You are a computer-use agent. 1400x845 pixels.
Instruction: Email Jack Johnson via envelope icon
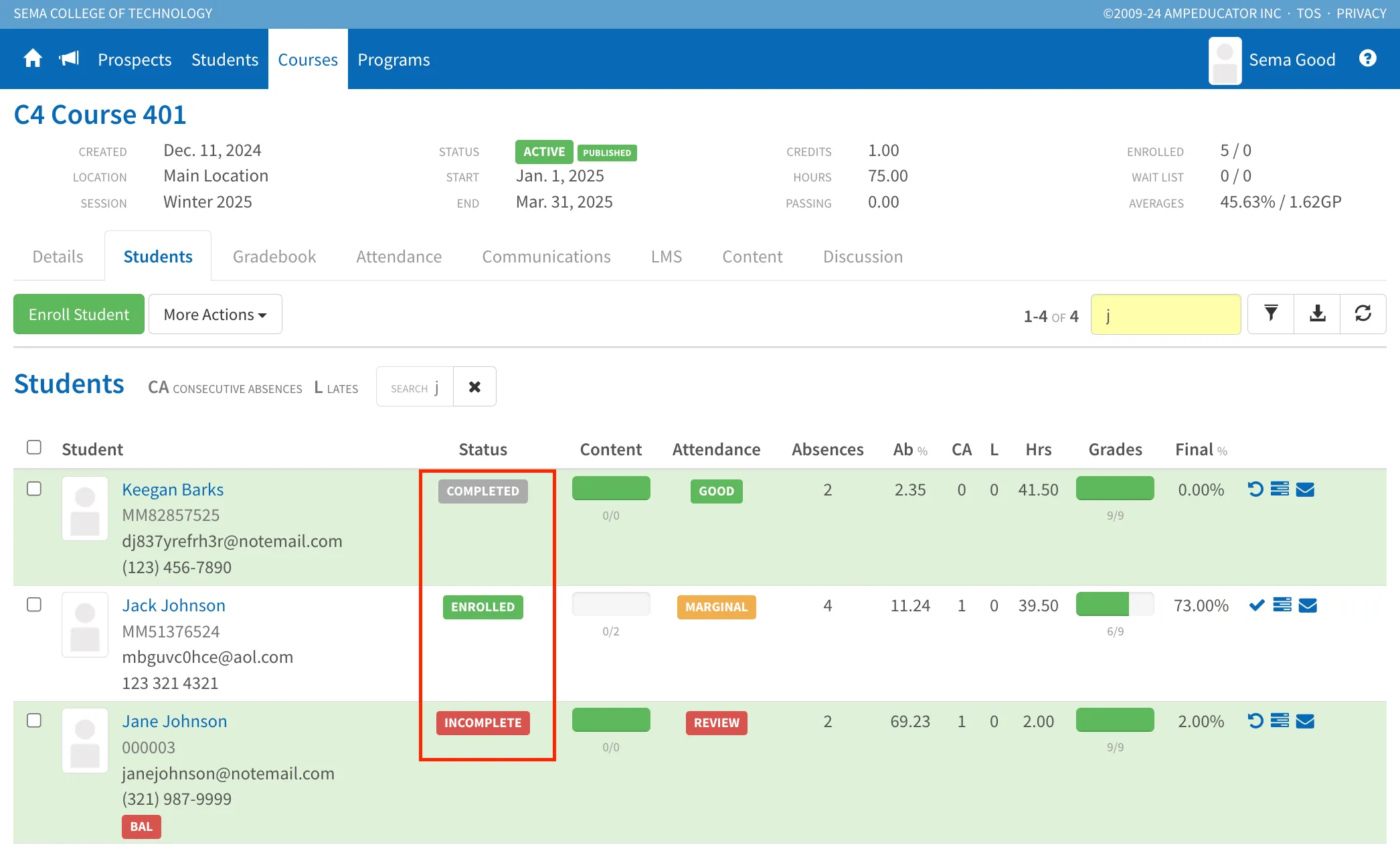click(x=1308, y=605)
